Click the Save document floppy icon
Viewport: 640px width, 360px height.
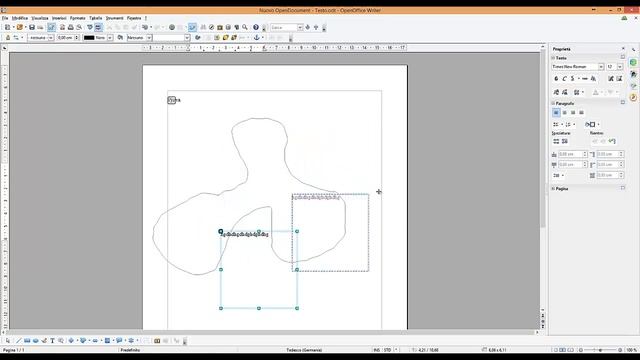tap(32, 27)
